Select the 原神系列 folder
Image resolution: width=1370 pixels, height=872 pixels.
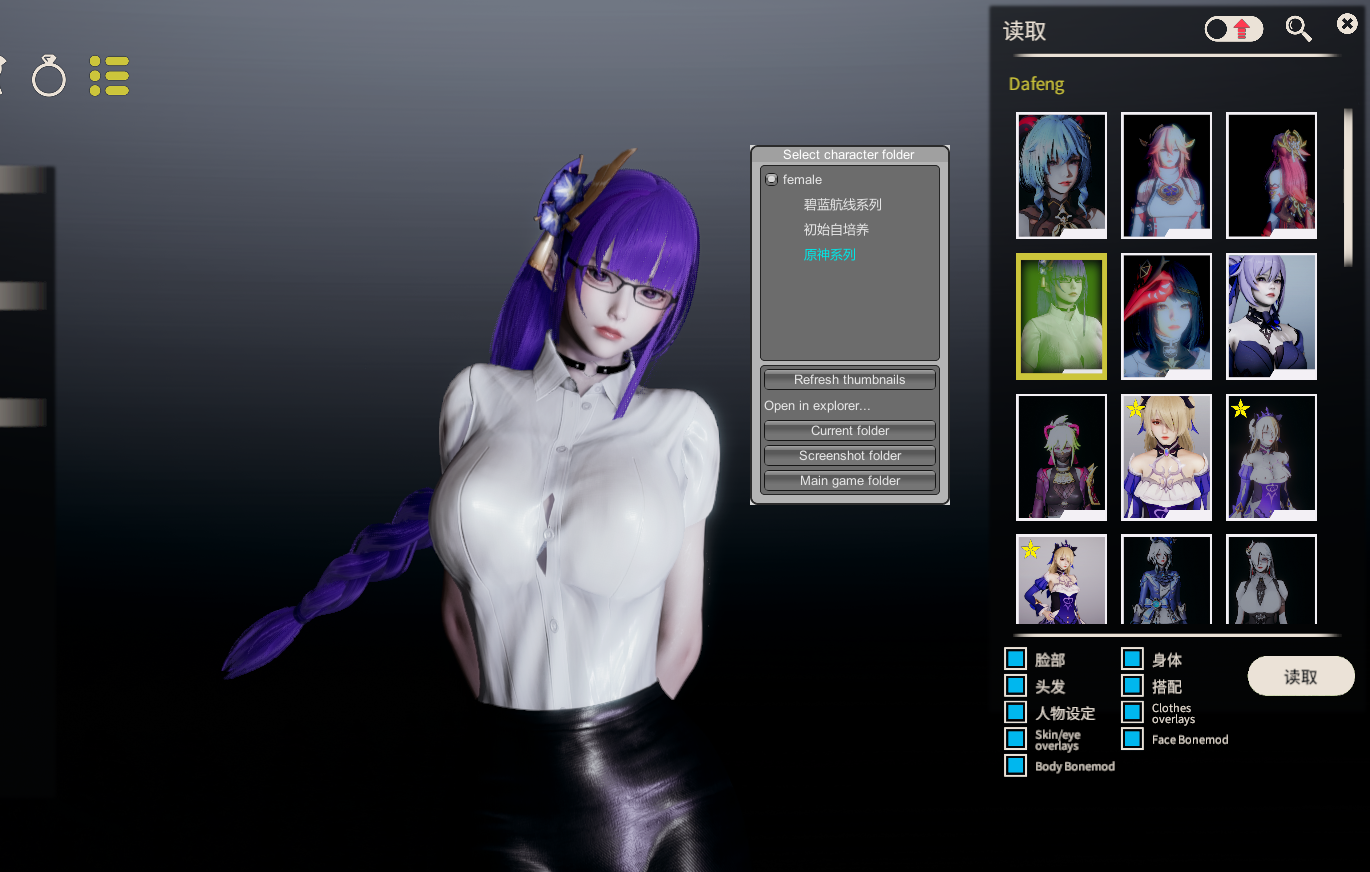830,255
